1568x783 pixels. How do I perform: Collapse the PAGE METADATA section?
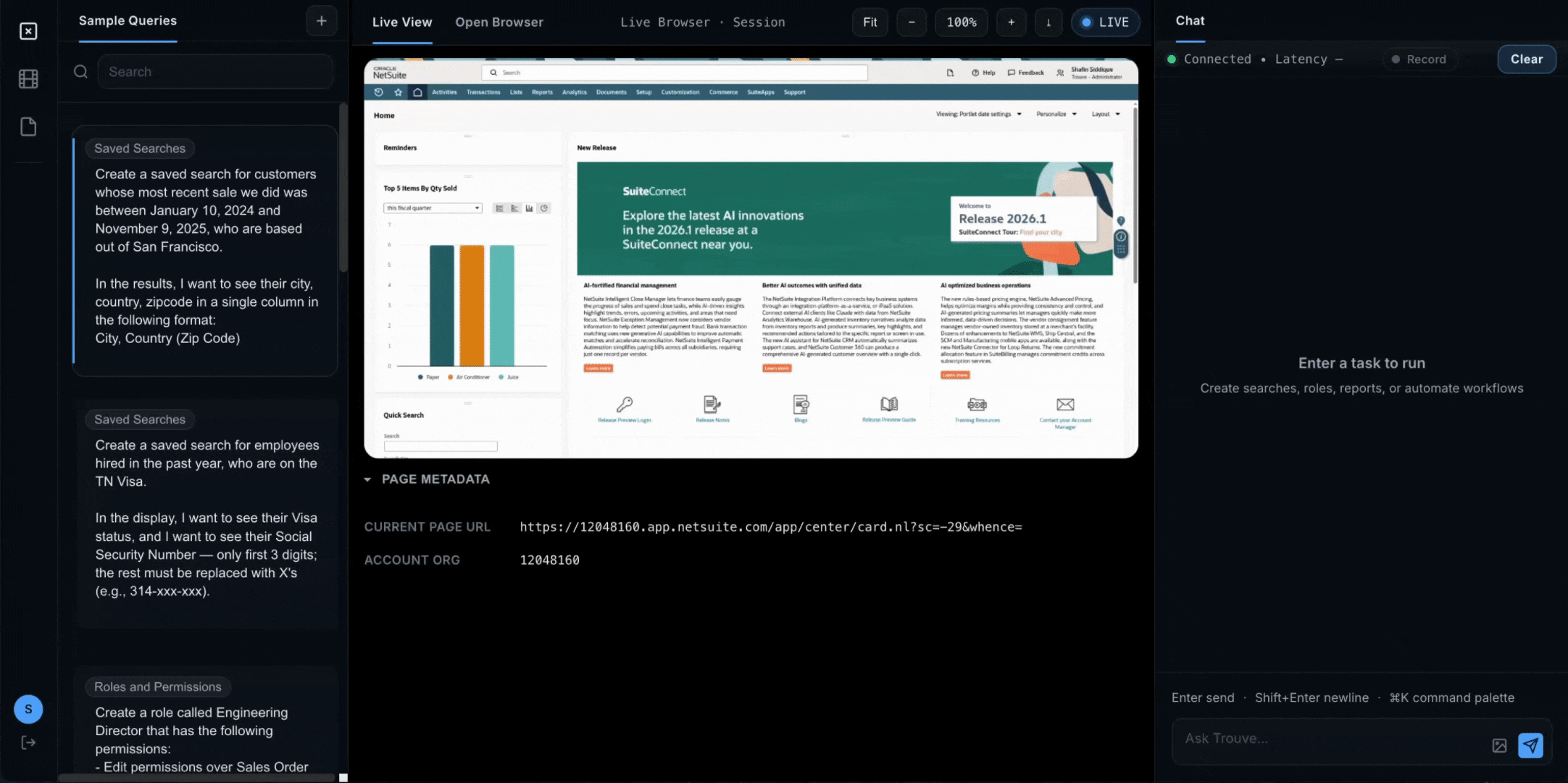click(x=367, y=478)
